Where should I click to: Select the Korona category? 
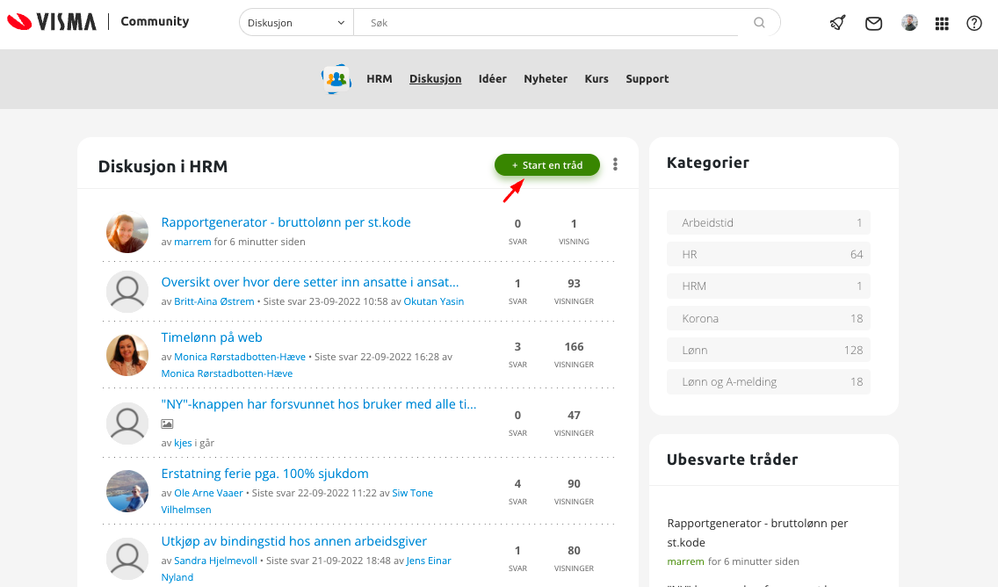768,318
